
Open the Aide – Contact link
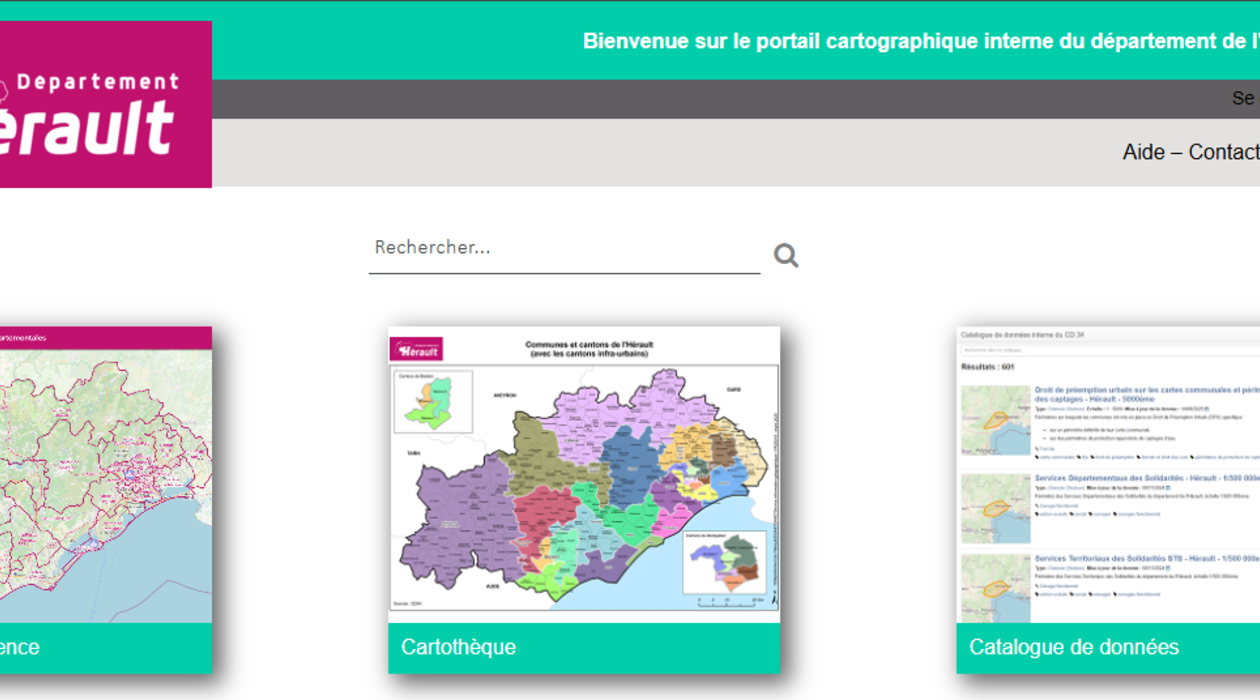tap(1190, 152)
